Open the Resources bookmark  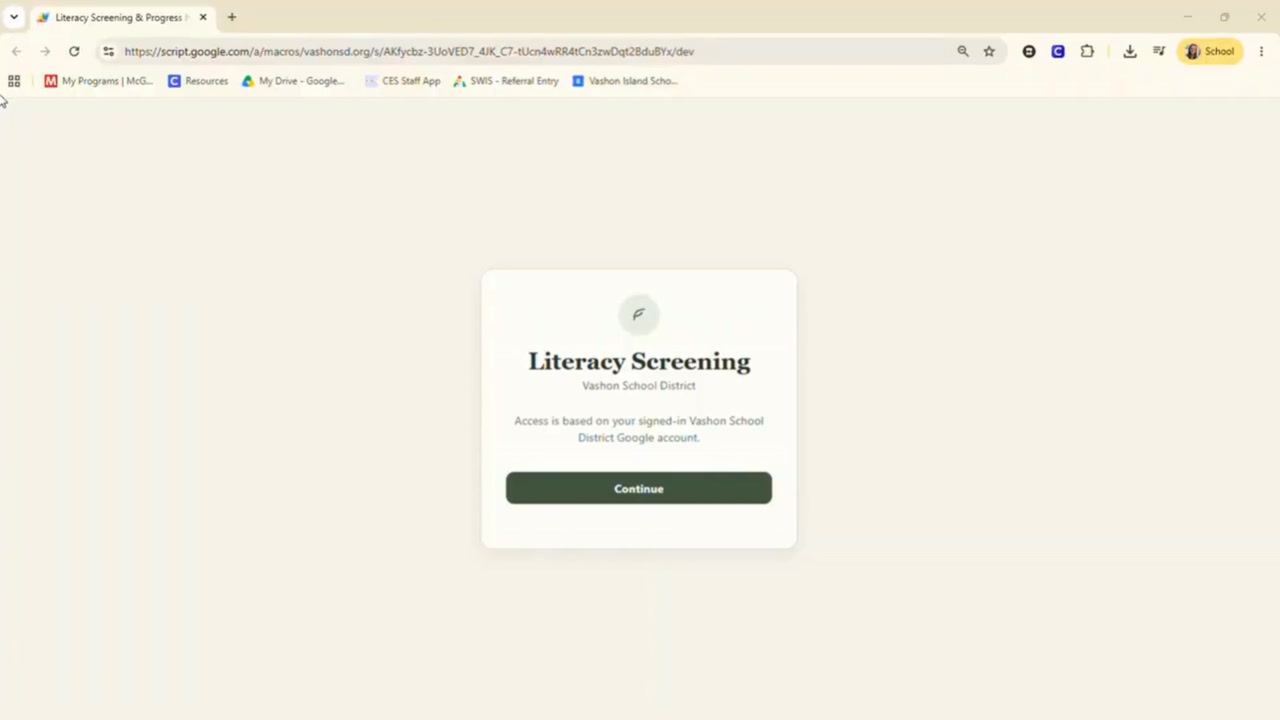[x=198, y=81]
